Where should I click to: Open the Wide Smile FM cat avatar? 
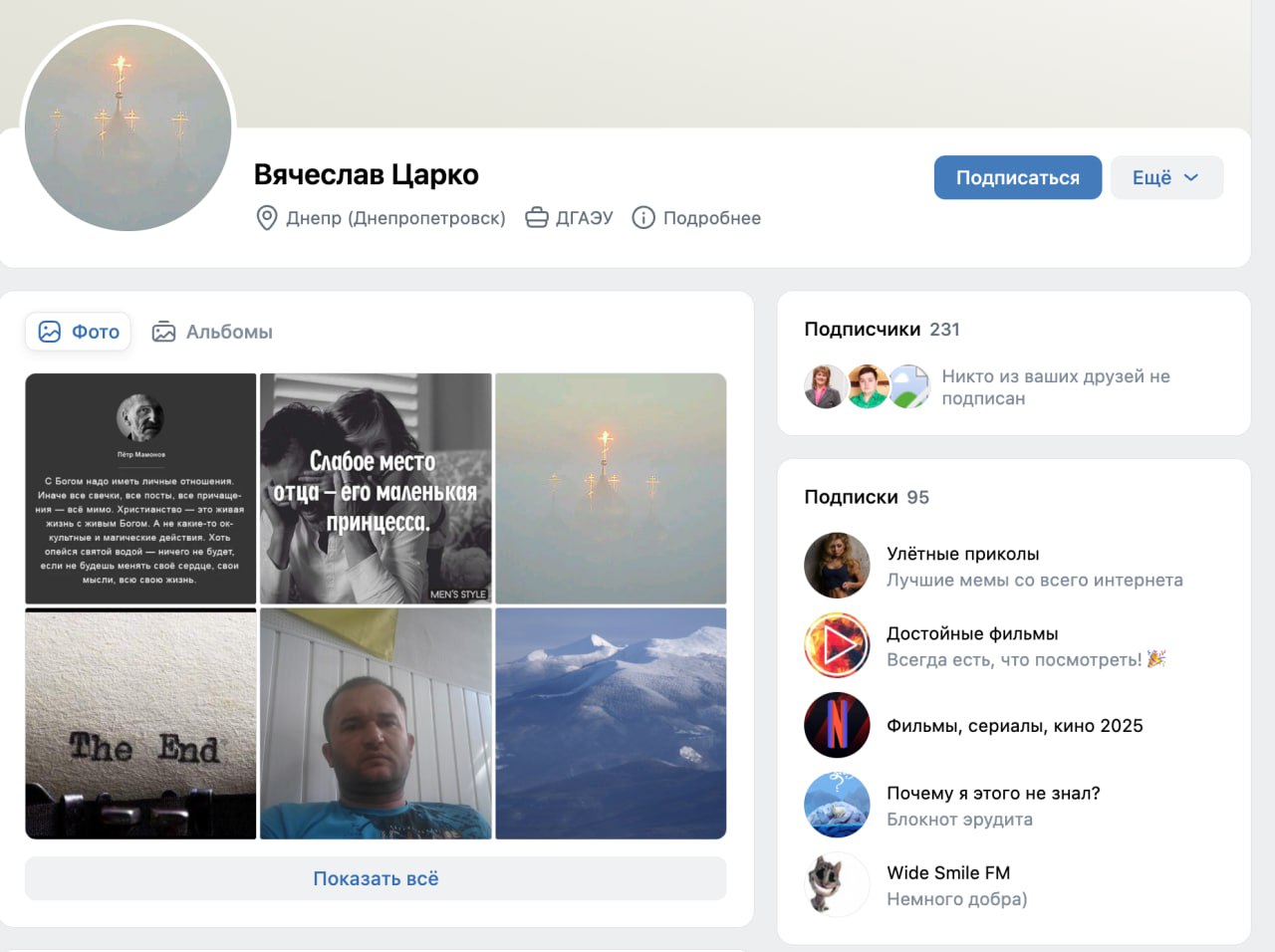837,884
